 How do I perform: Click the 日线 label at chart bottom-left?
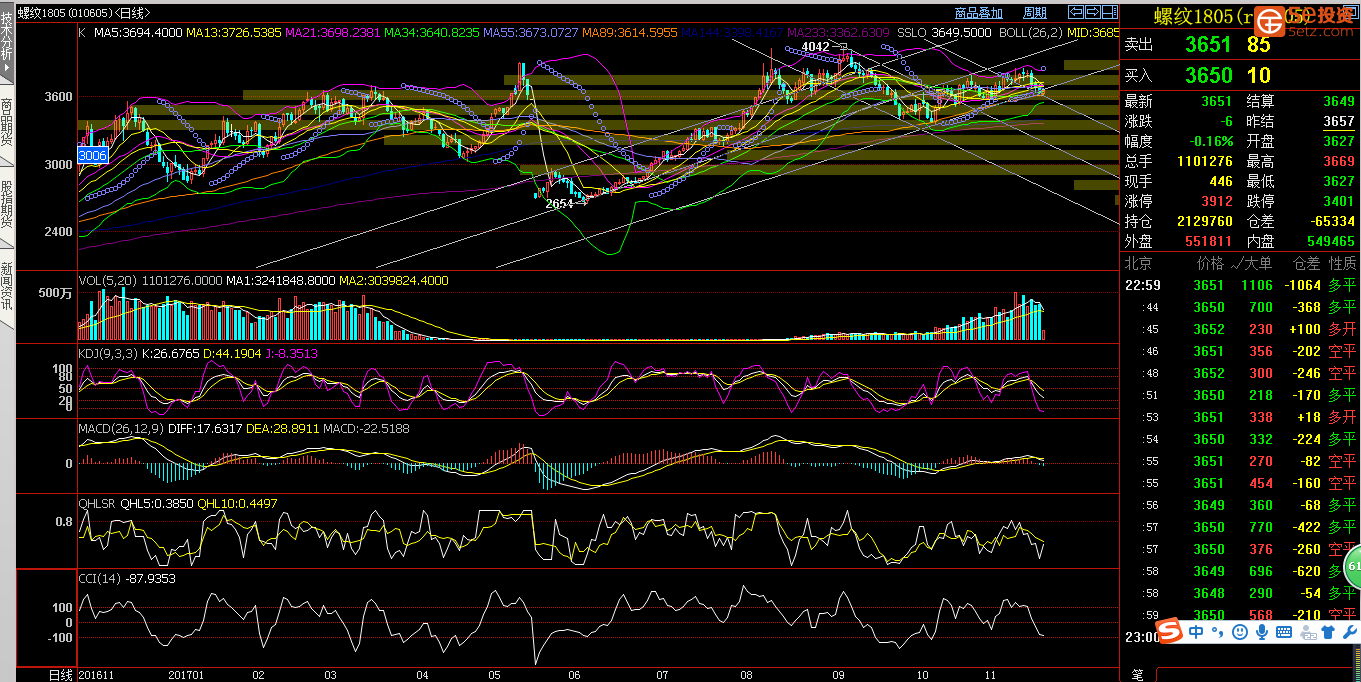pyautogui.click(x=61, y=675)
